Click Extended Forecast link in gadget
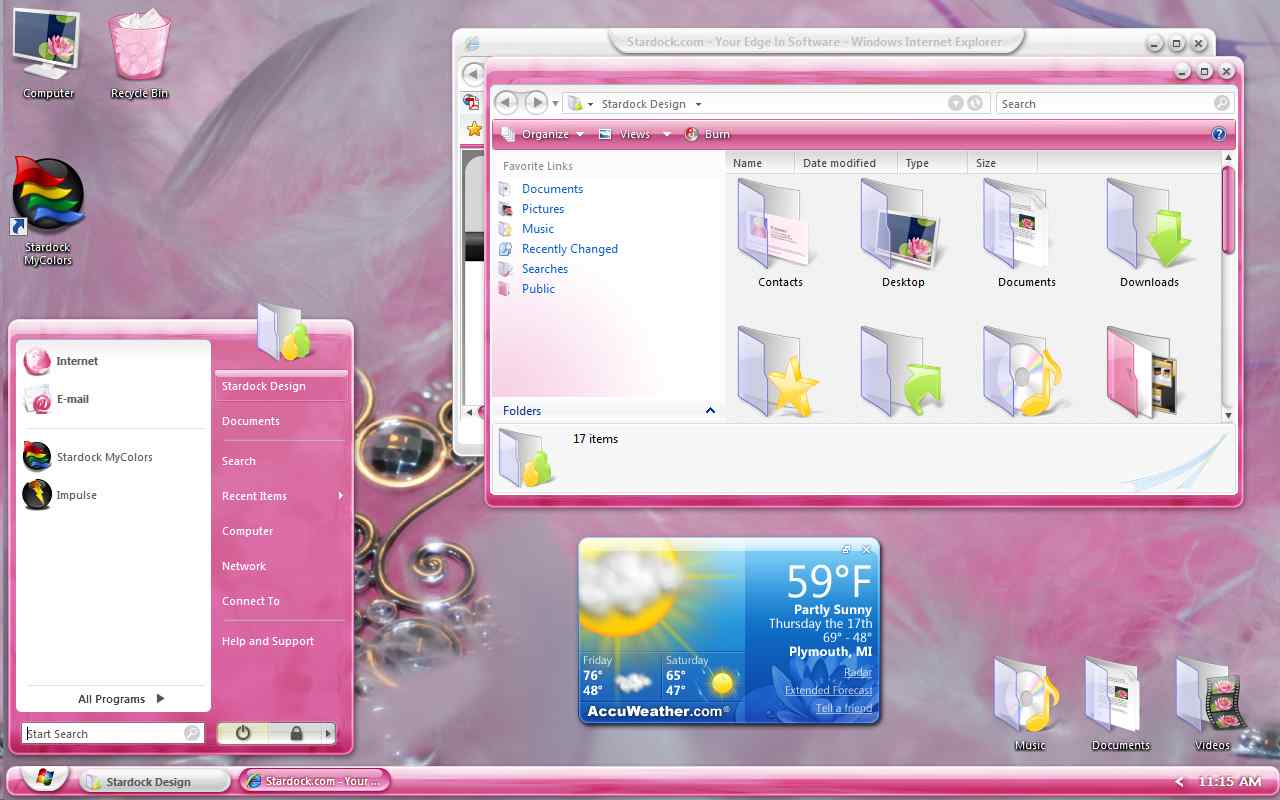The width and height of the screenshot is (1280, 800). [828, 690]
